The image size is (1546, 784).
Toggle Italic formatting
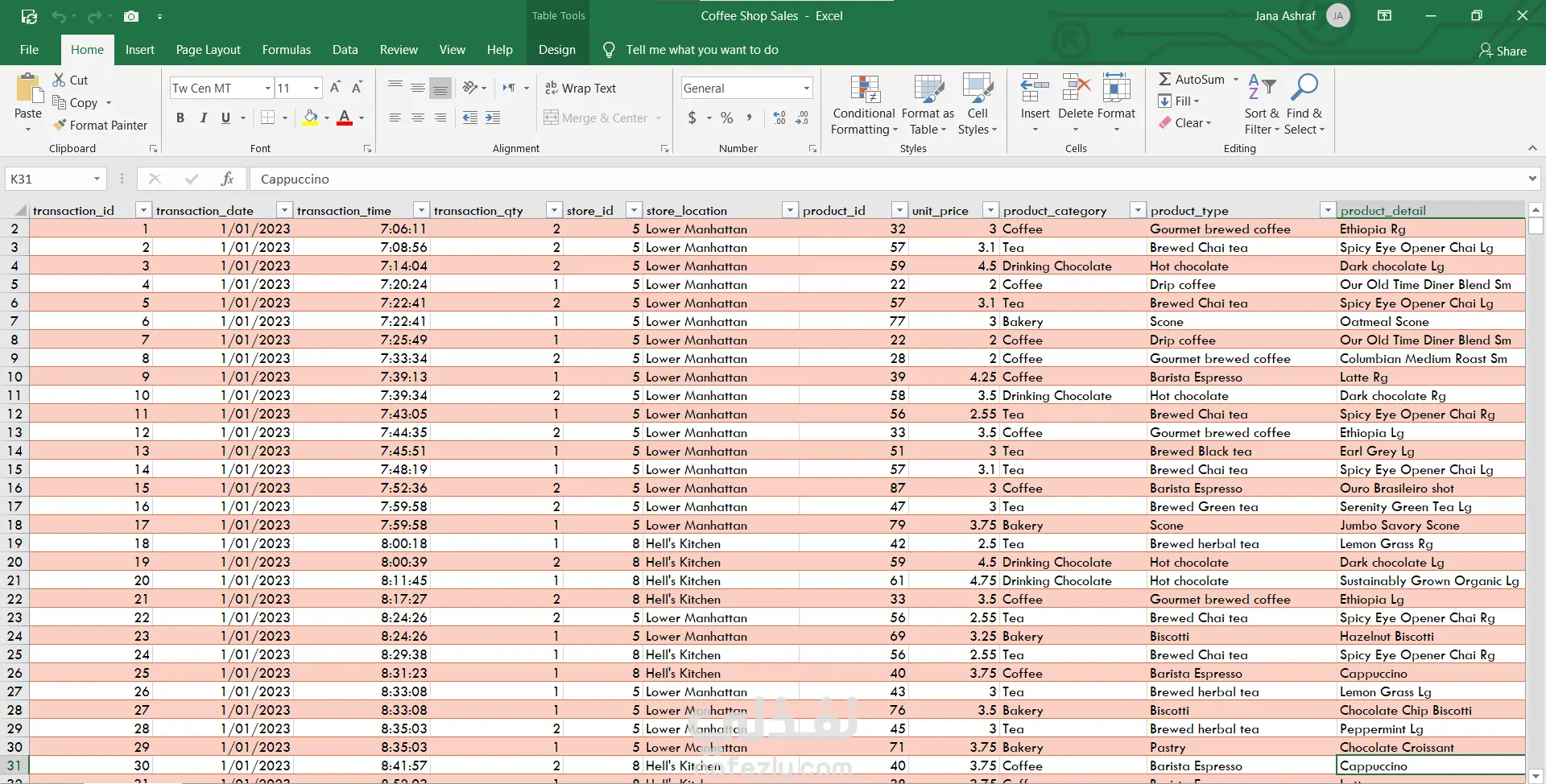203,118
